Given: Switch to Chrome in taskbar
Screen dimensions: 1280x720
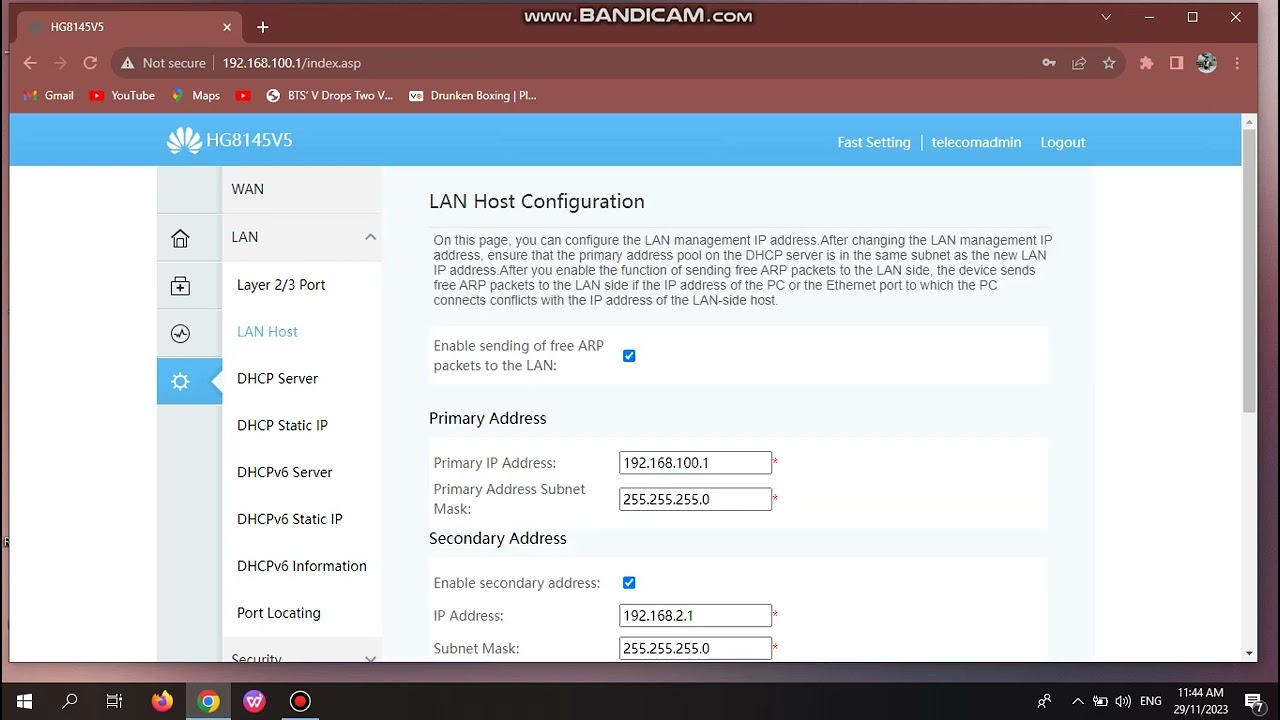Looking at the screenshot, I should (208, 701).
